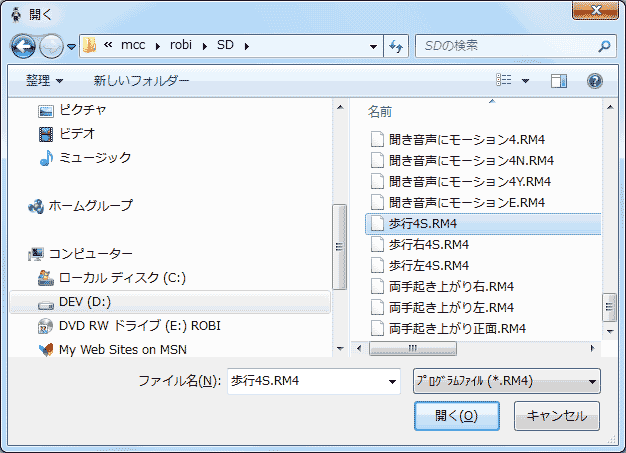Screen dimensions: 626x453
Task: Click the refresh button beside address bar
Action: 396,46
